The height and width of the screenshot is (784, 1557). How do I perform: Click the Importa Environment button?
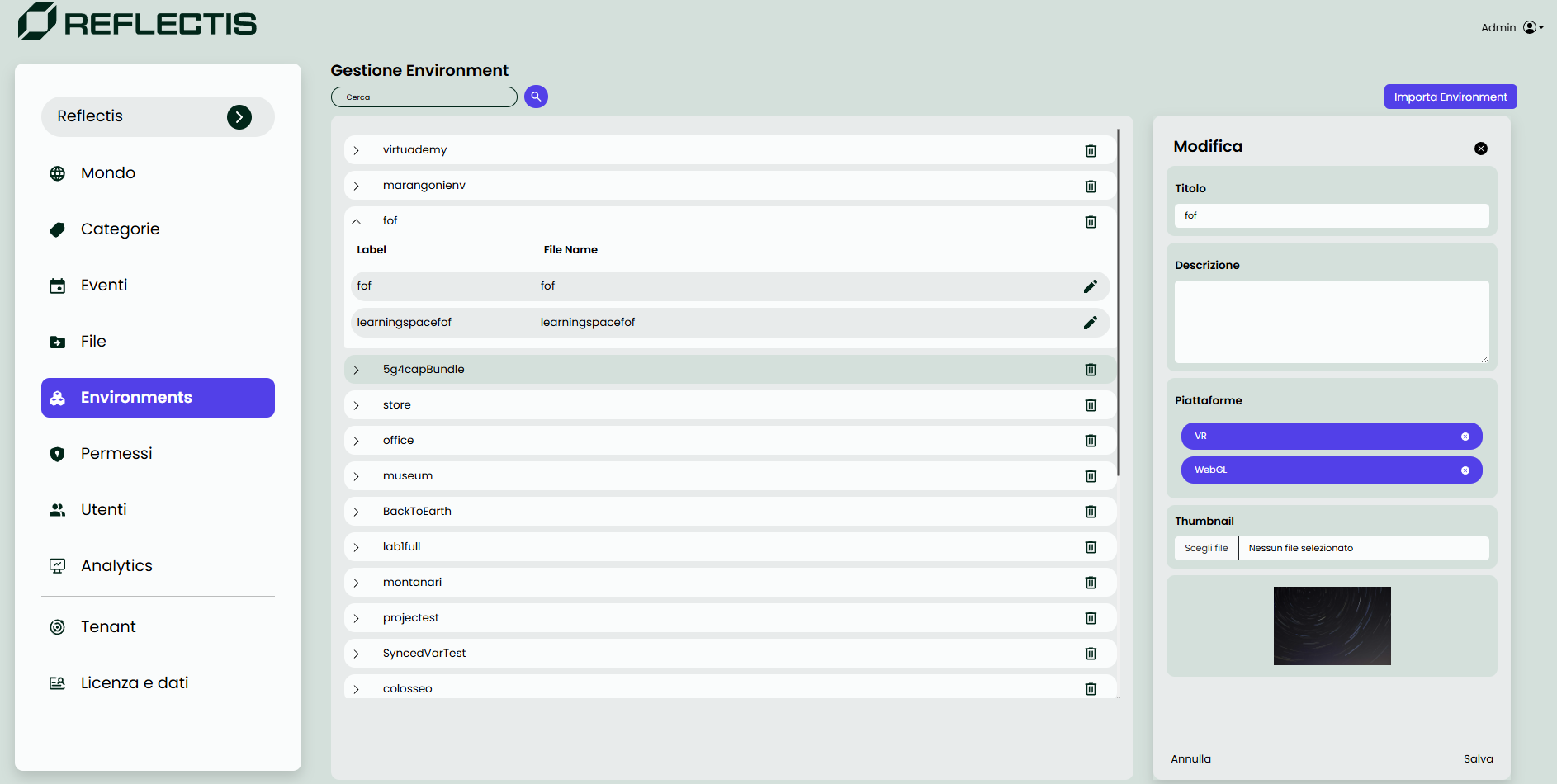pyautogui.click(x=1450, y=97)
